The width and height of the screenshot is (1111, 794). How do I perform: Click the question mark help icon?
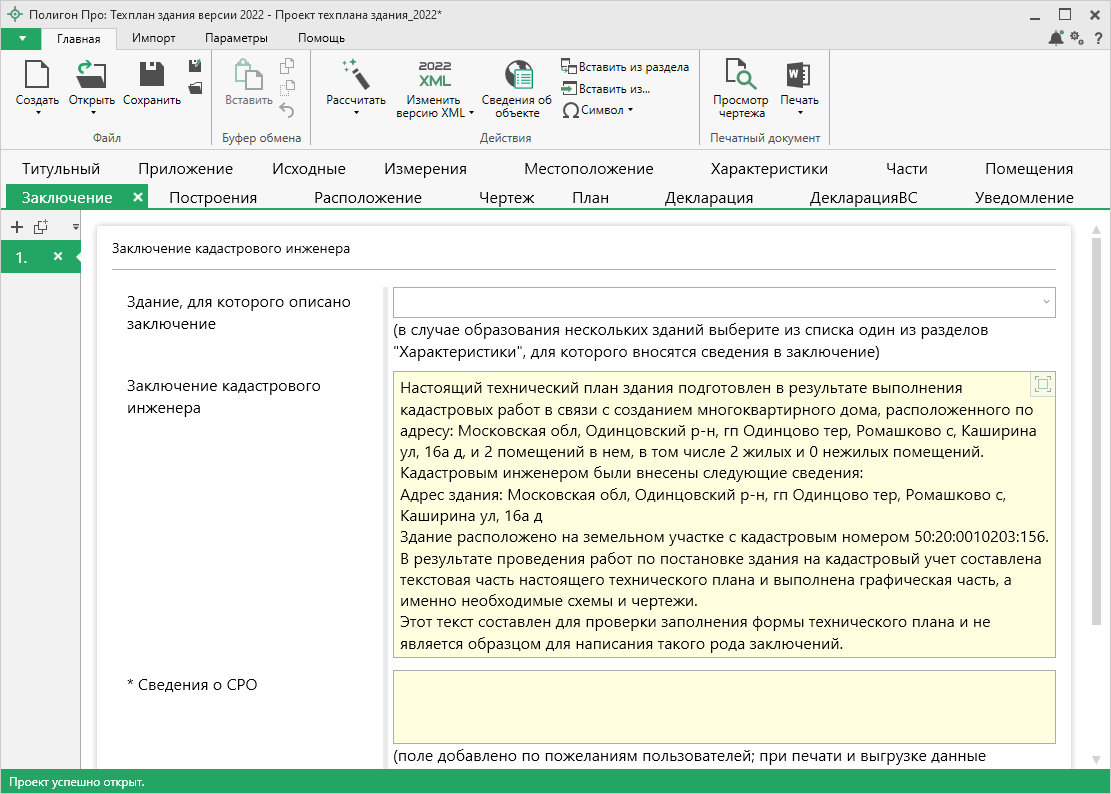(x=1097, y=38)
